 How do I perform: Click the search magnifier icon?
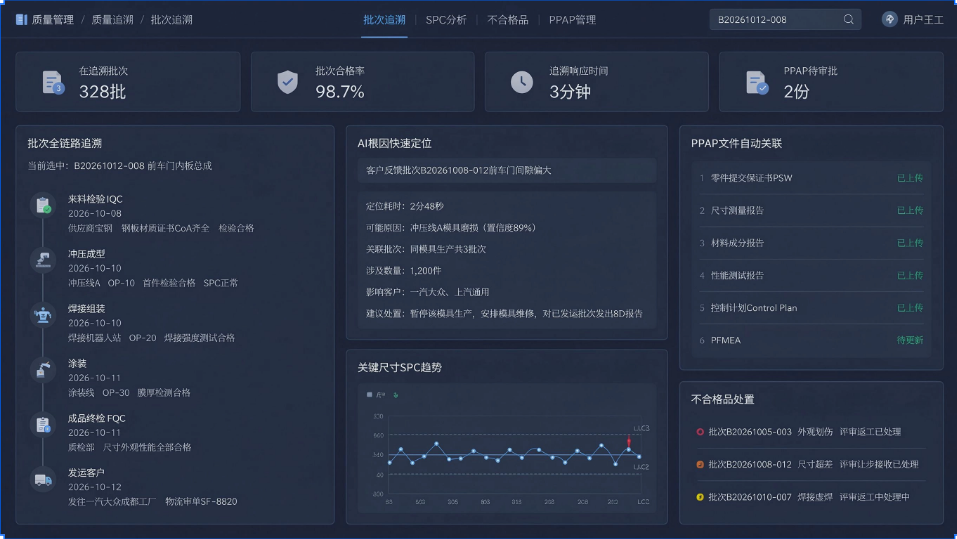[848, 20]
